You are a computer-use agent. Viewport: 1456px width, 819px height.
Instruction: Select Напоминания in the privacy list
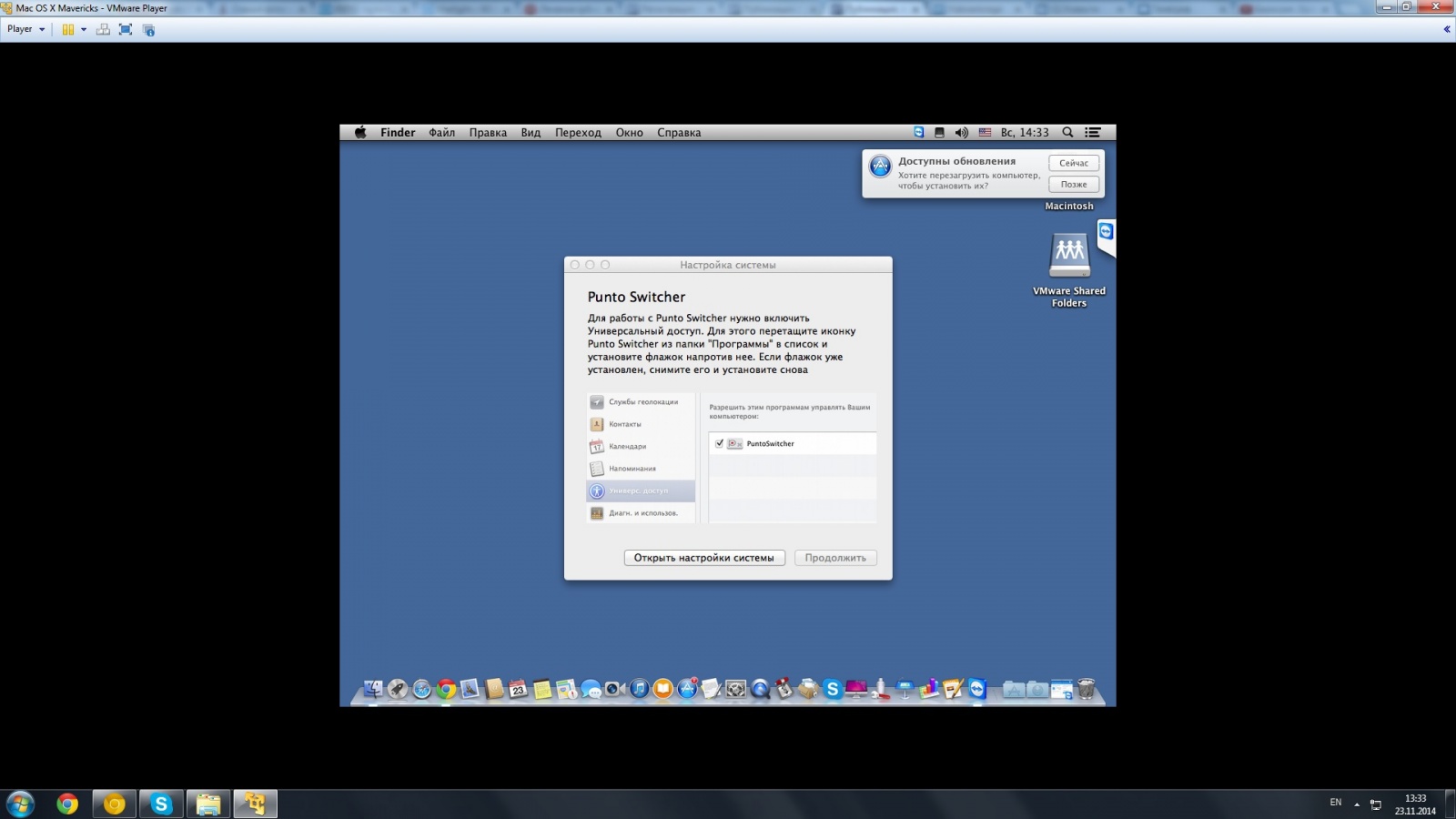(641, 469)
